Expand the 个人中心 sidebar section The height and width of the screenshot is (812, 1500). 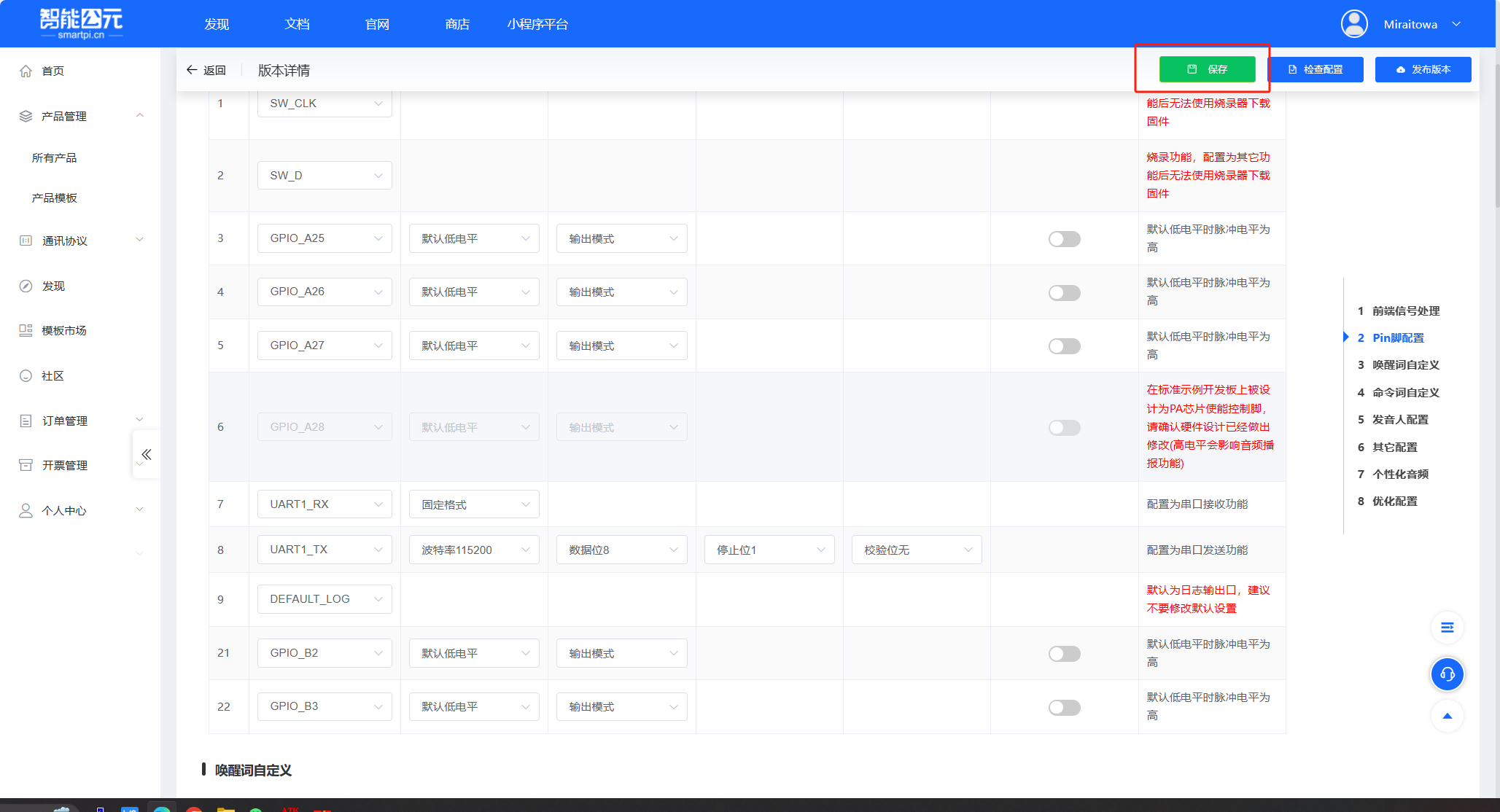(x=140, y=510)
